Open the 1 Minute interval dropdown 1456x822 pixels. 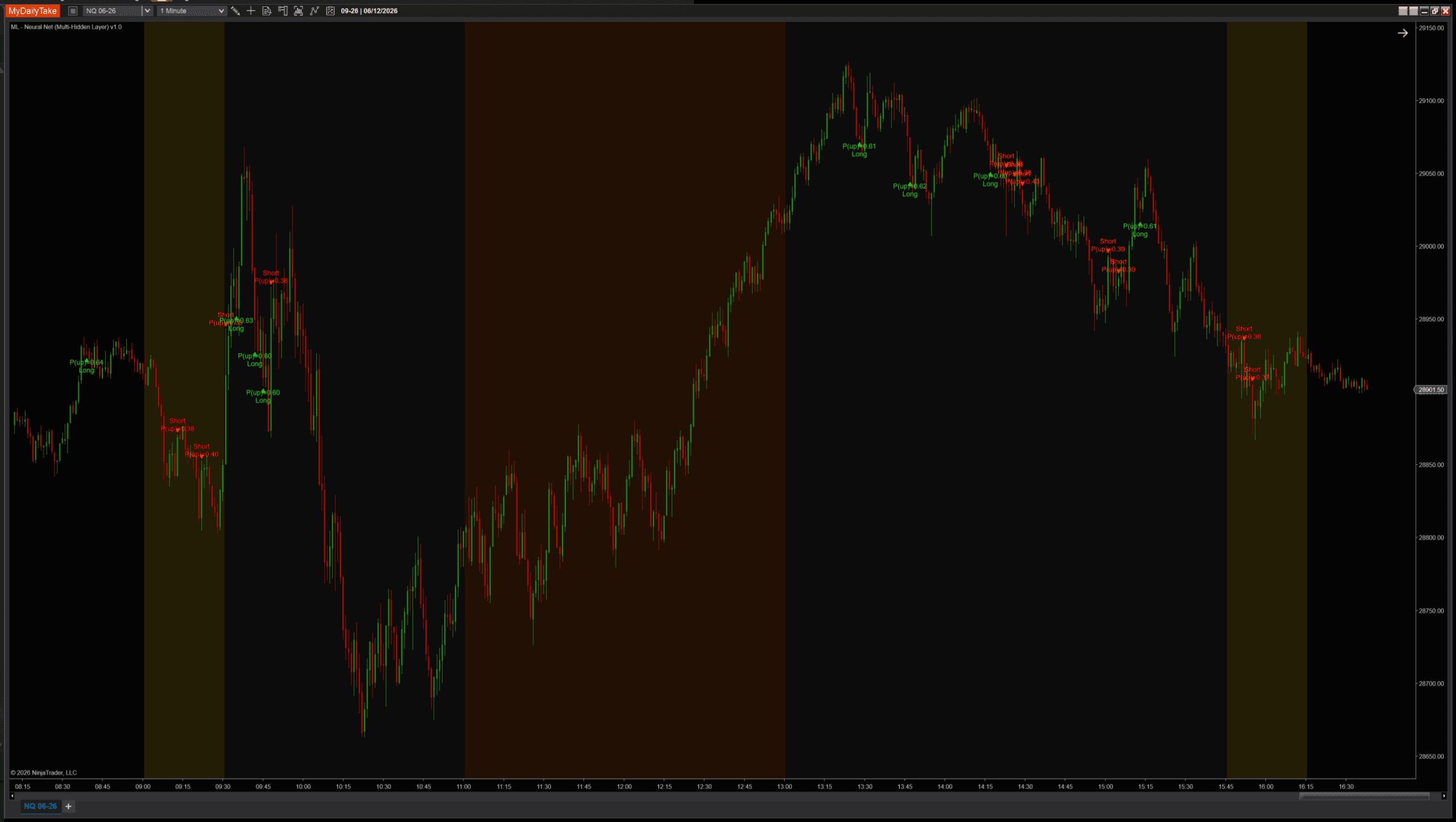192,11
